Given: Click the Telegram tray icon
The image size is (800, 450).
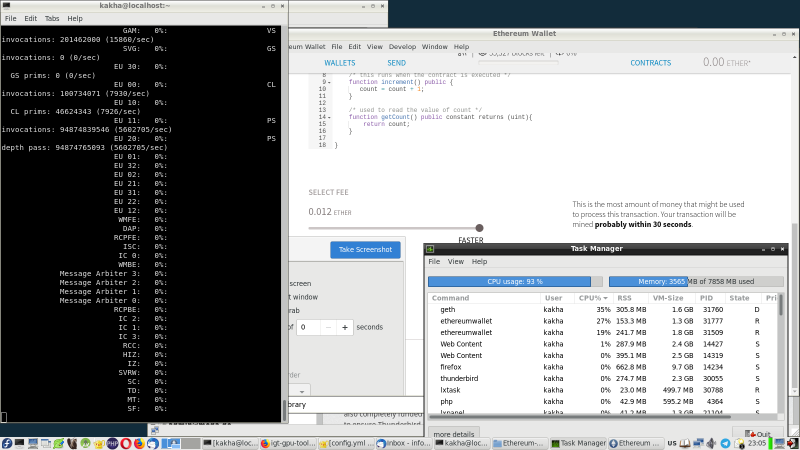Looking at the screenshot, I should 725,443.
